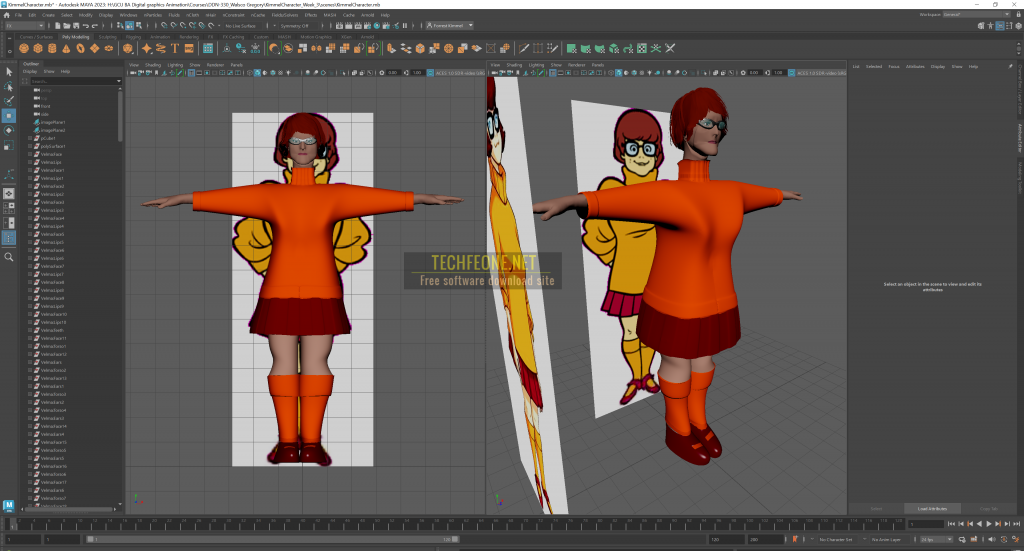Toggle the audio speaker button near playback
This screenshot has width=1024, height=551.
pos(992,539)
